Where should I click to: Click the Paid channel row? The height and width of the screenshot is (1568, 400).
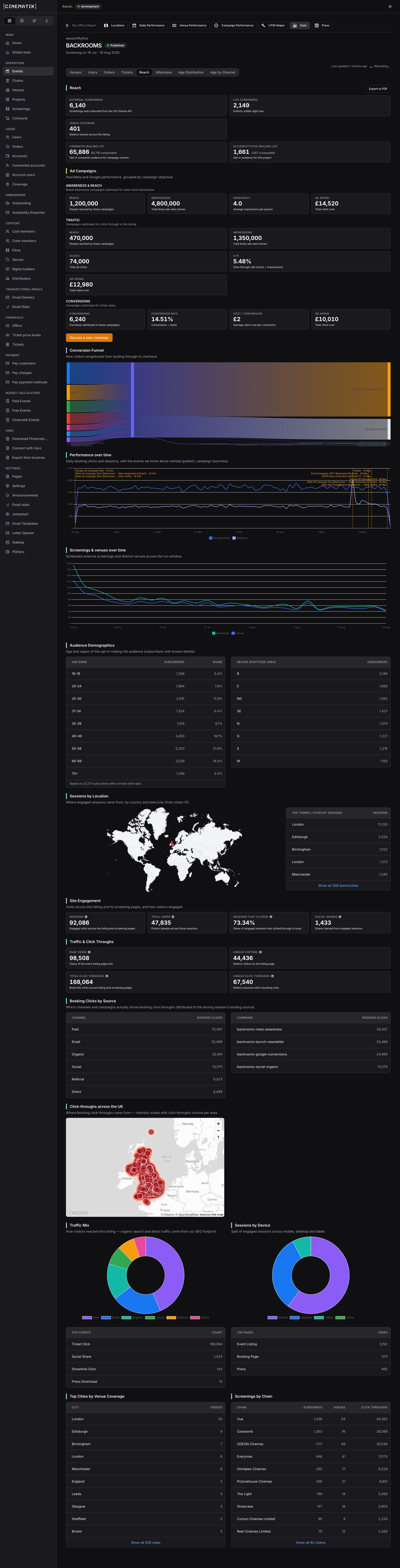tap(146, 1029)
